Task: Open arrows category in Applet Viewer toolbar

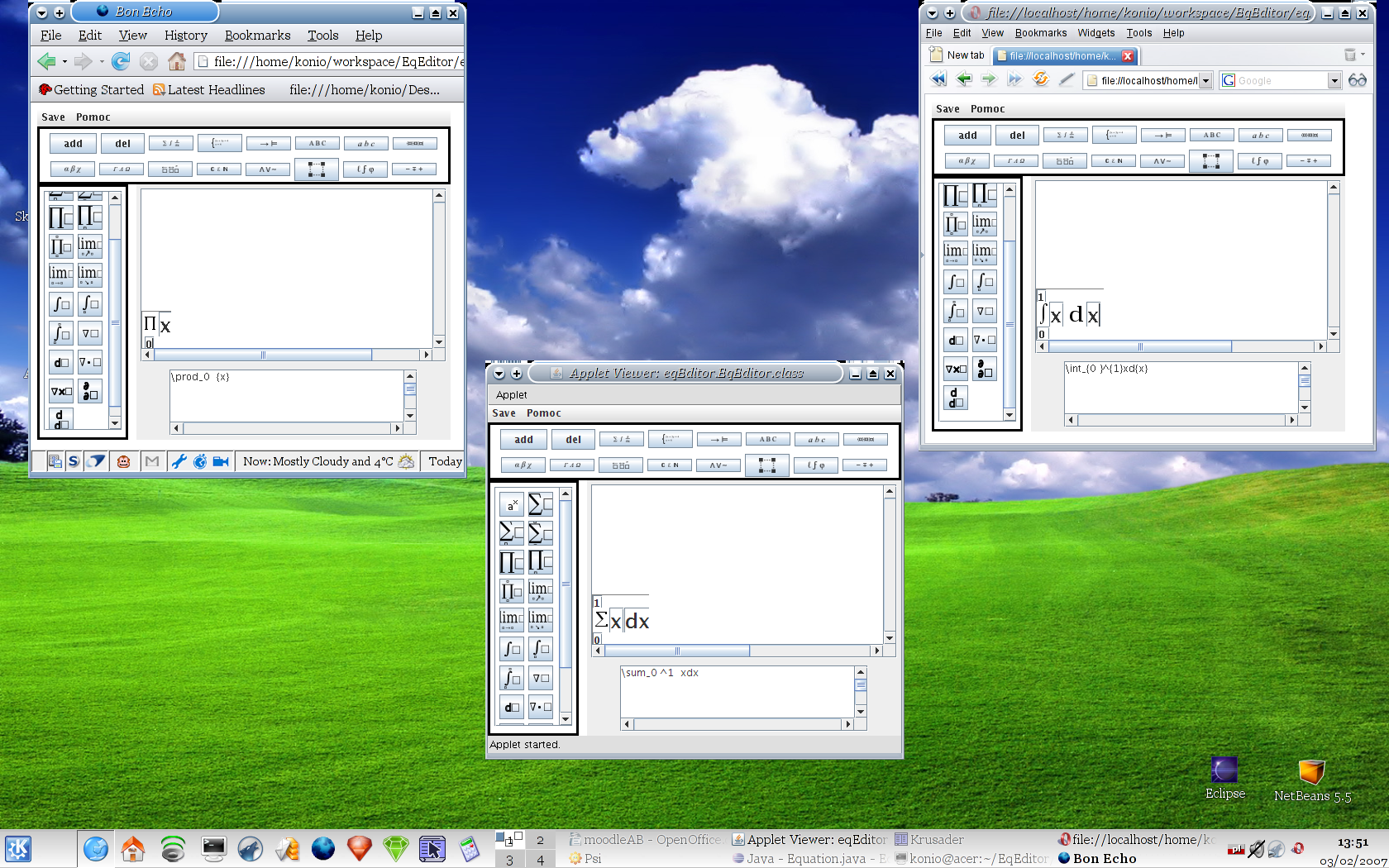Action: (x=719, y=440)
